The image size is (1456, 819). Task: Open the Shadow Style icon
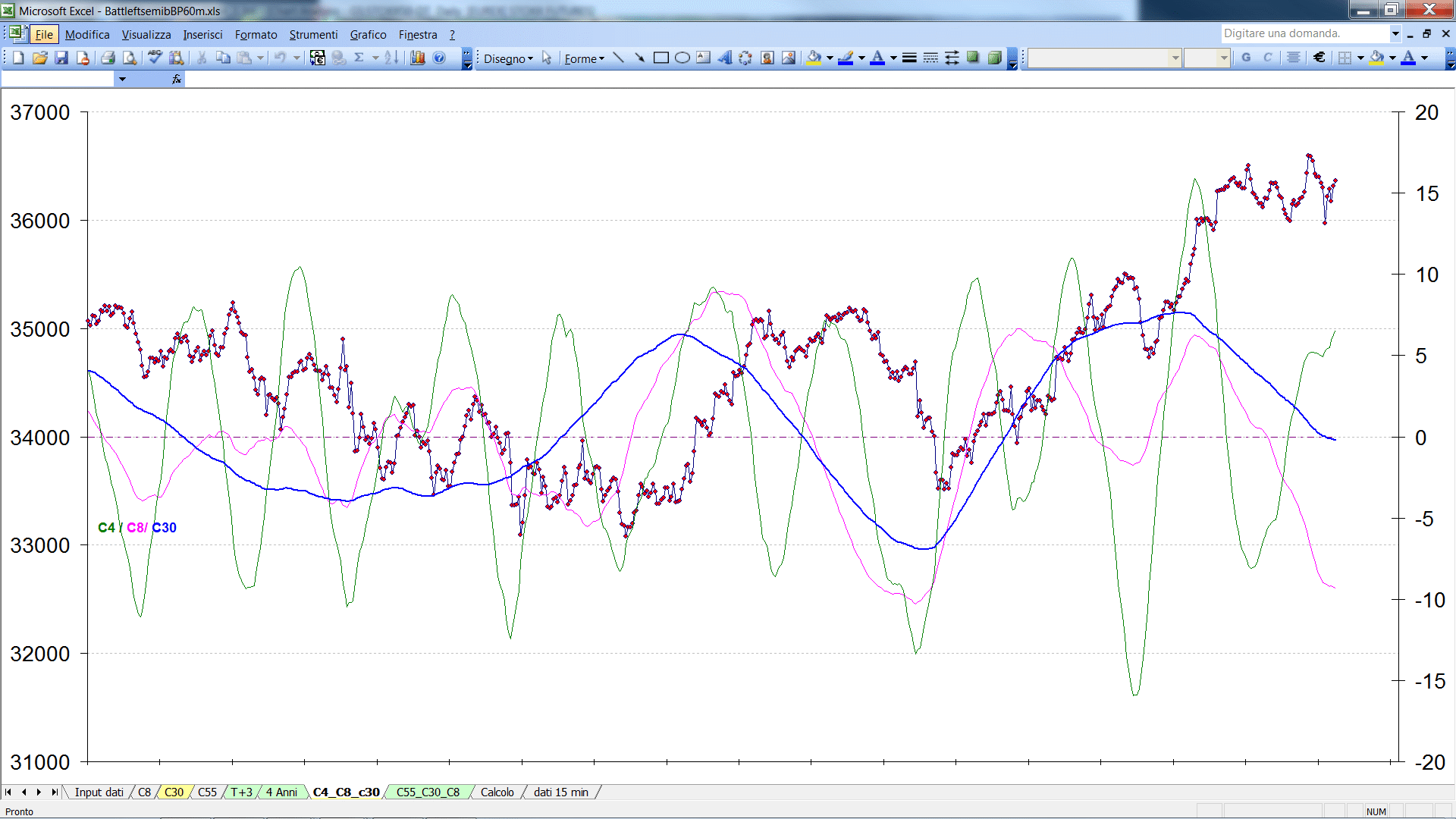[973, 58]
